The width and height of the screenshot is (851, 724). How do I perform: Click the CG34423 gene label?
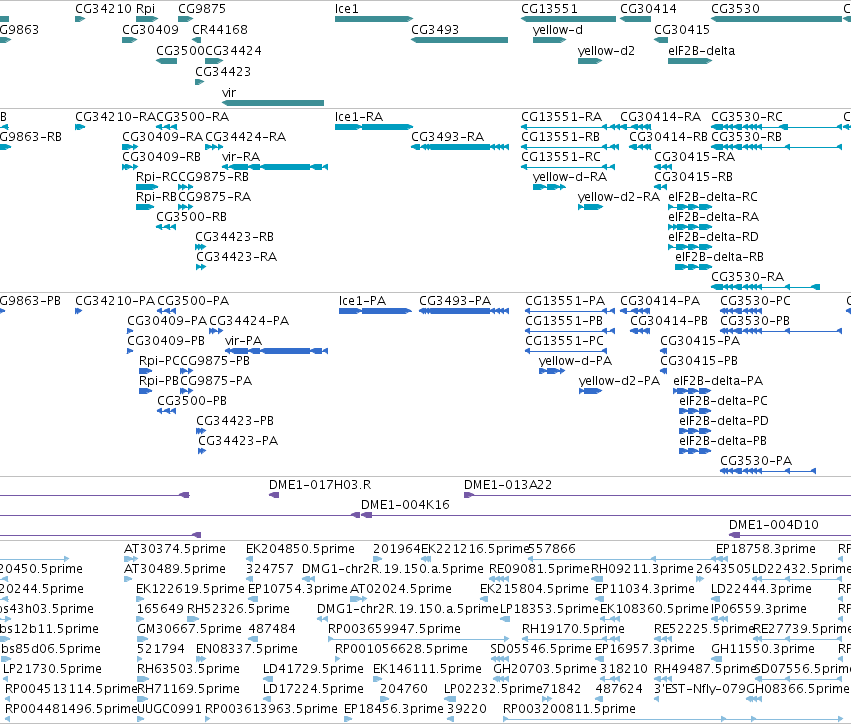(x=223, y=72)
